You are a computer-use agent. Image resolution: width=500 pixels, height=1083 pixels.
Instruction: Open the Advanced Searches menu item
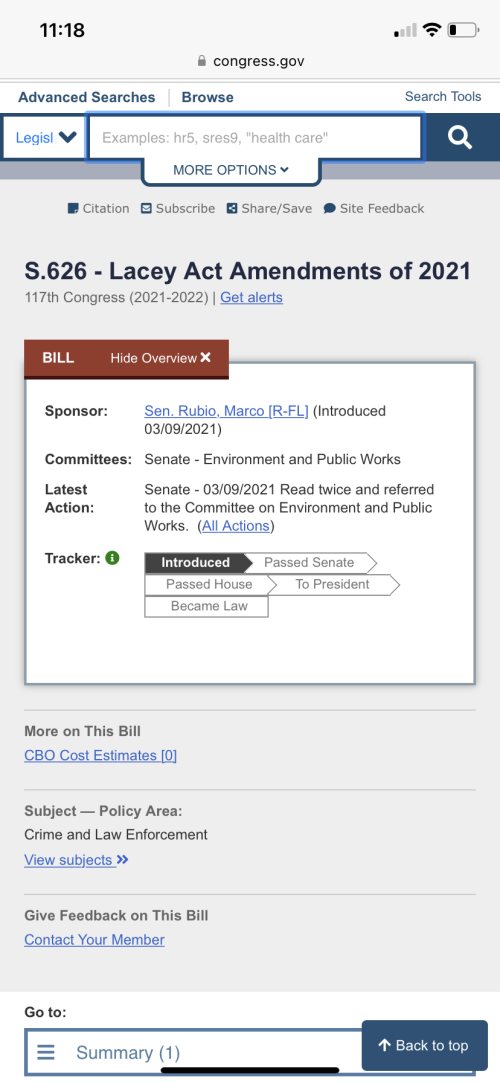click(87, 97)
